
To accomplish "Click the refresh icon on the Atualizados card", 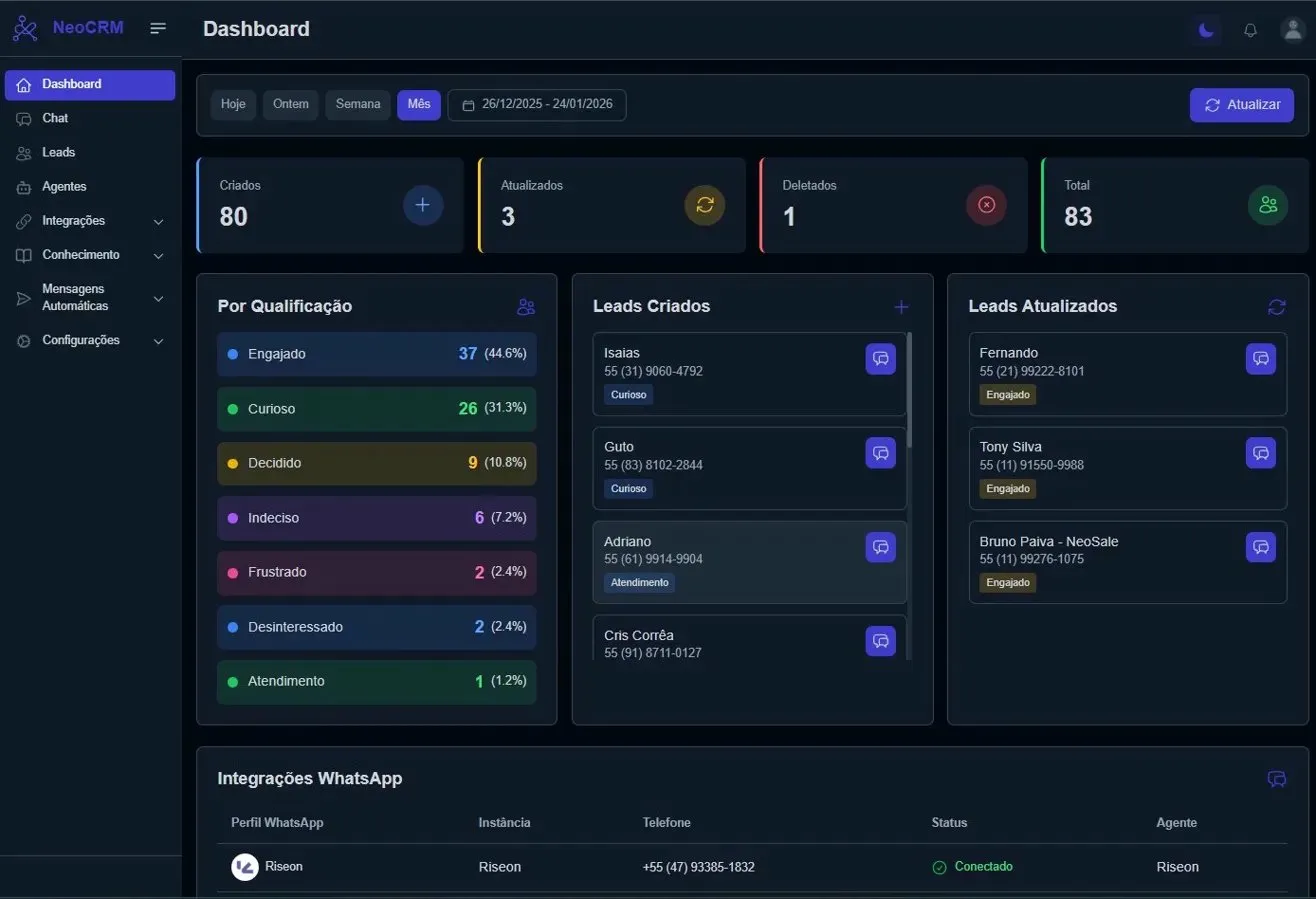I will (x=704, y=205).
